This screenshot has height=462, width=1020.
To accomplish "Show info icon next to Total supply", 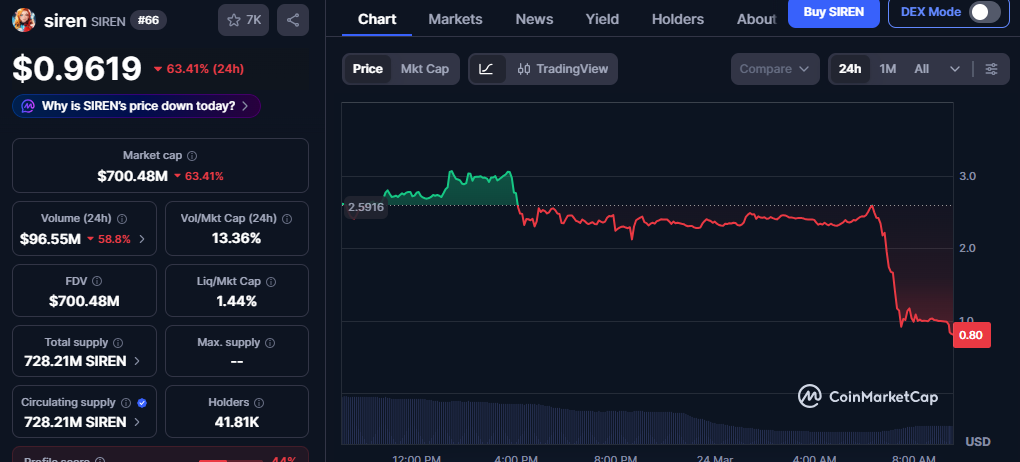I will (x=118, y=342).
